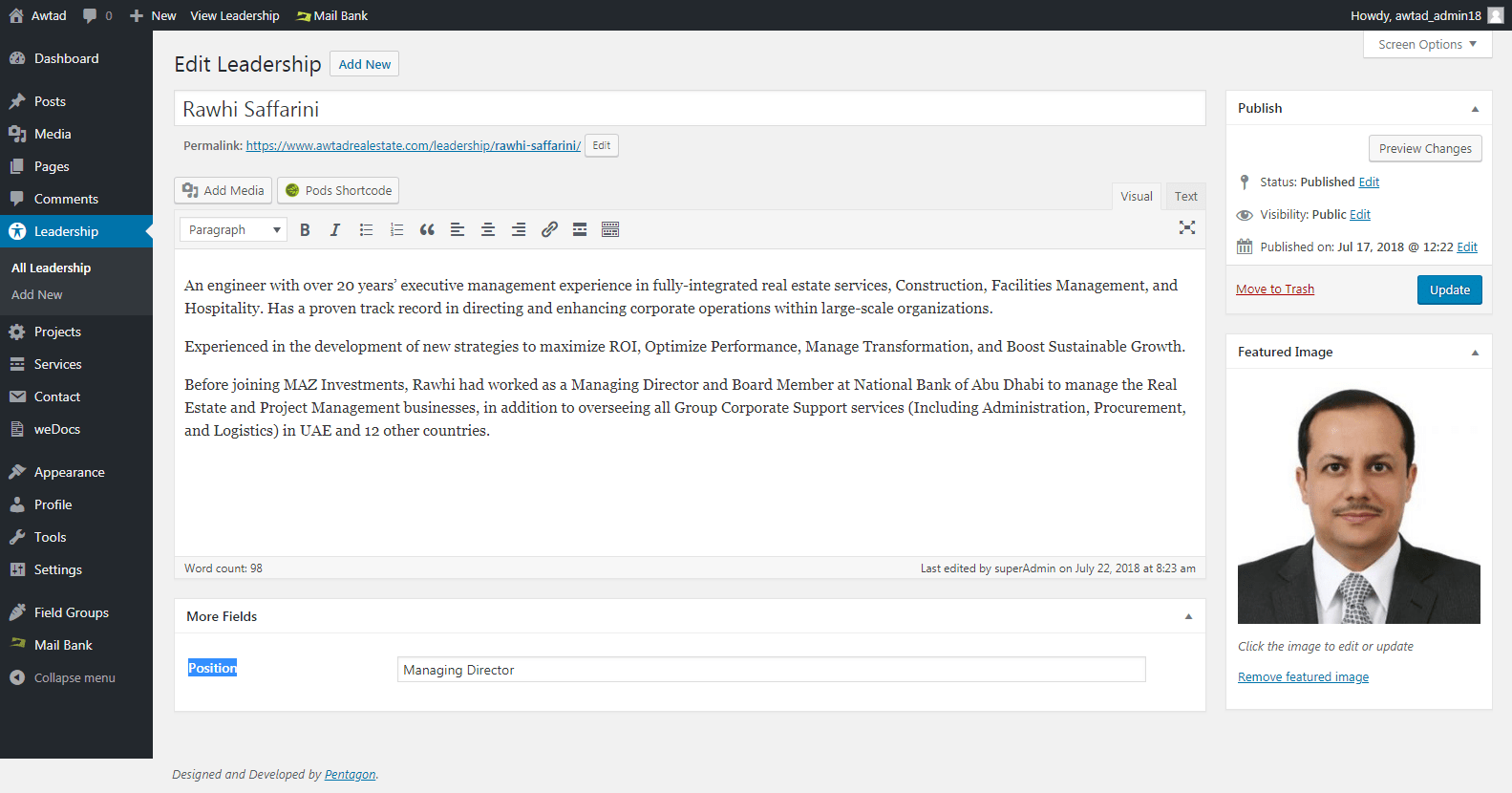The width and height of the screenshot is (1512, 793).
Task: Open Tools menu
Action: click(x=76, y=537)
